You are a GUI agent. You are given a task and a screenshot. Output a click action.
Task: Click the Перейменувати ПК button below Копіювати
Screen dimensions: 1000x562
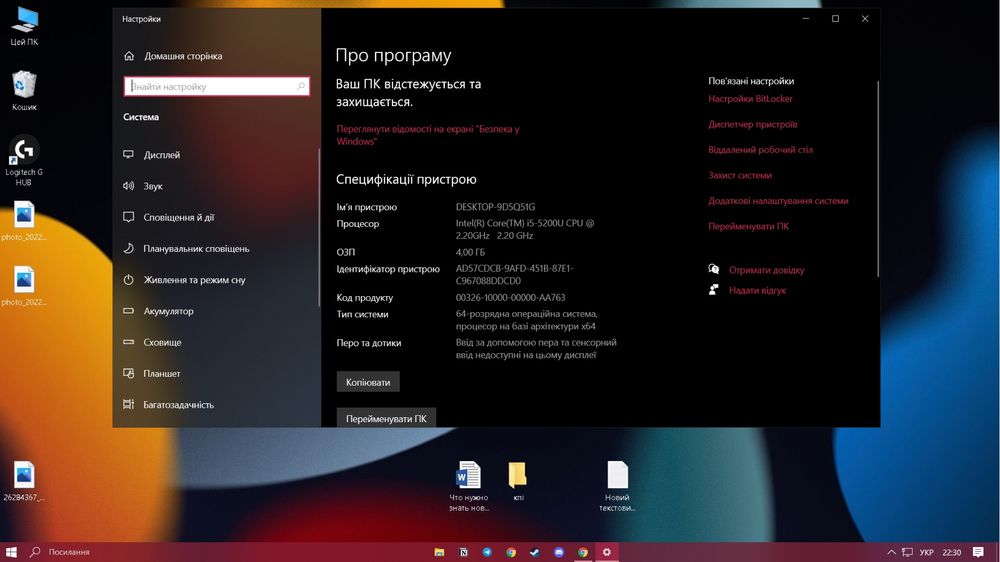(x=386, y=418)
